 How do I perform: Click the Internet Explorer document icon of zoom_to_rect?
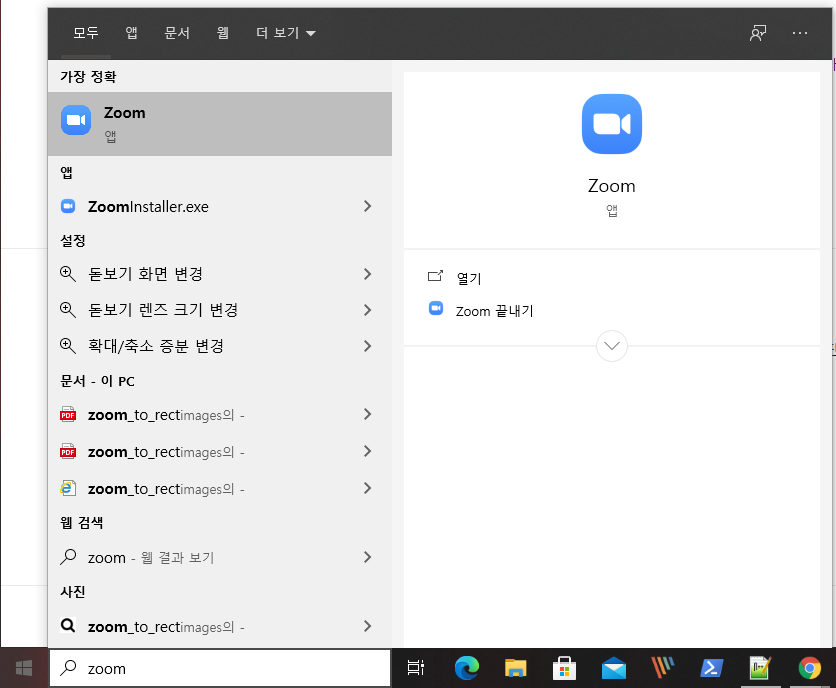[x=68, y=488]
